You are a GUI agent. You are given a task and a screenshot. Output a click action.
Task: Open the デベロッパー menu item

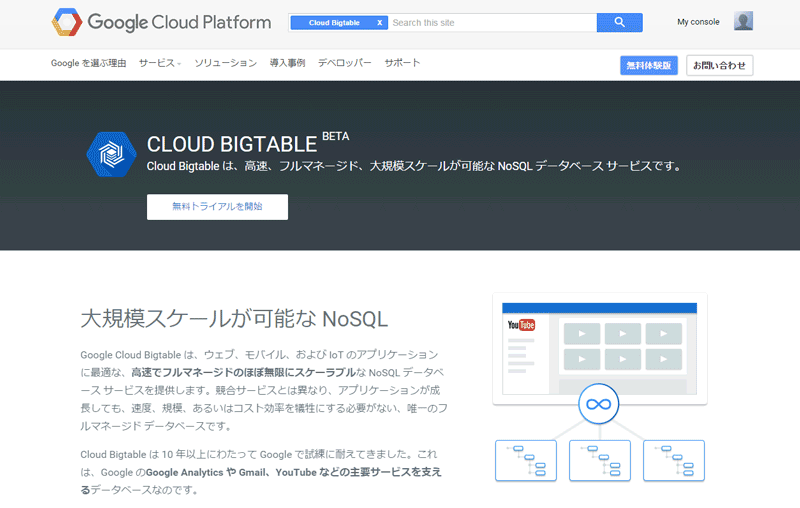tap(344, 63)
